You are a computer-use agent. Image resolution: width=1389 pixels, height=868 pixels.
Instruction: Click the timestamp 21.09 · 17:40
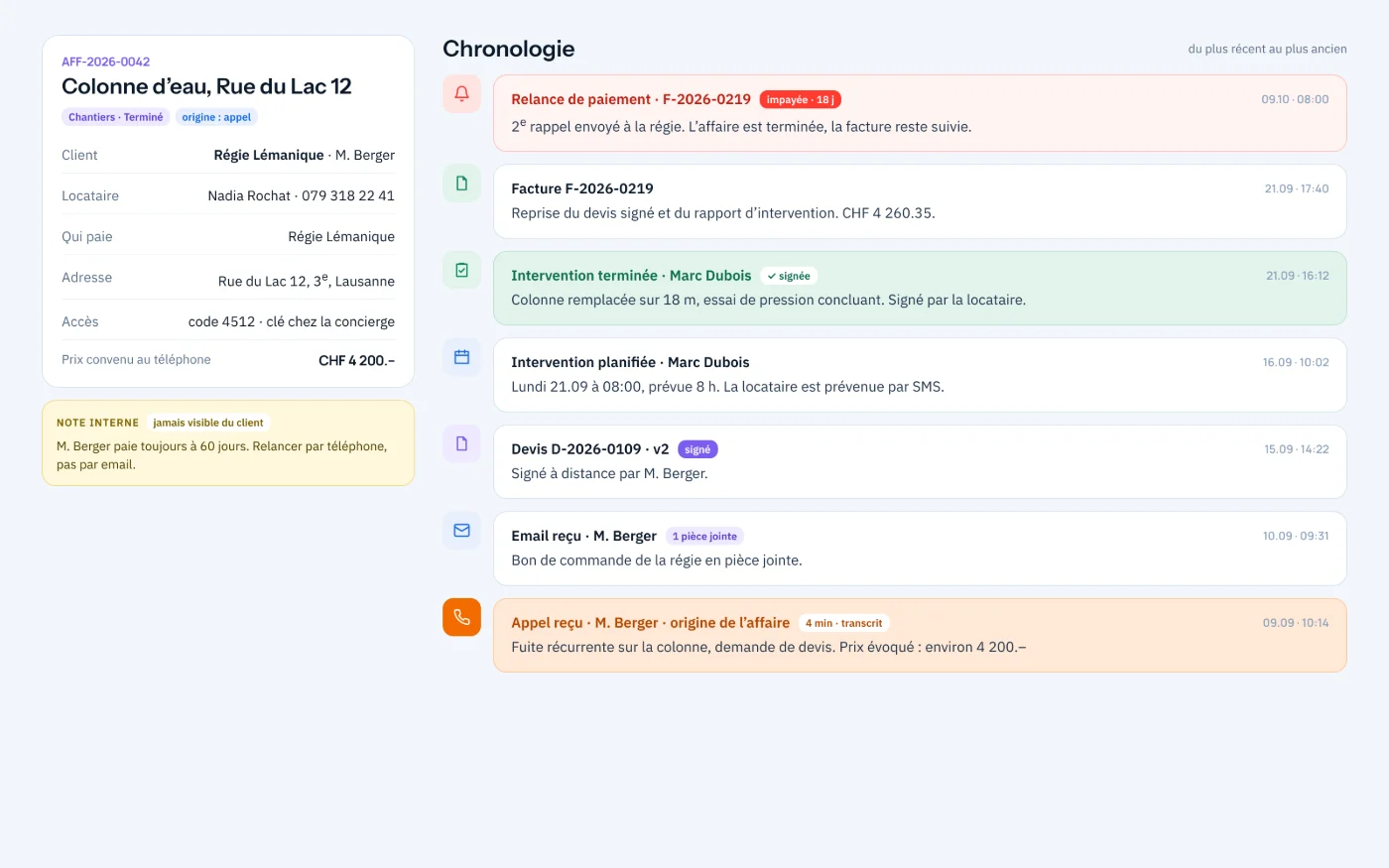coord(1297,188)
